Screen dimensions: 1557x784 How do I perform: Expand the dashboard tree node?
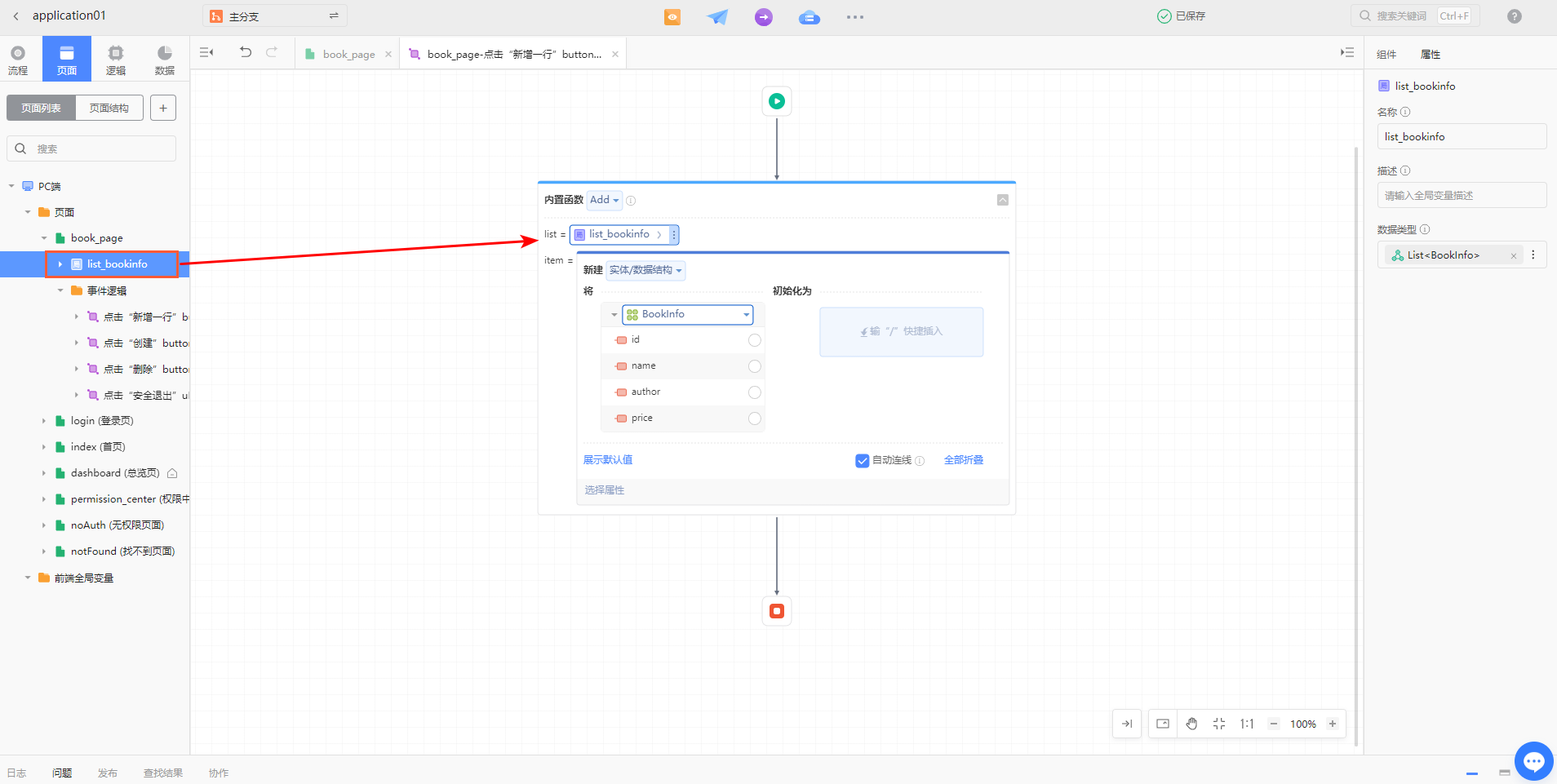[x=44, y=473]
